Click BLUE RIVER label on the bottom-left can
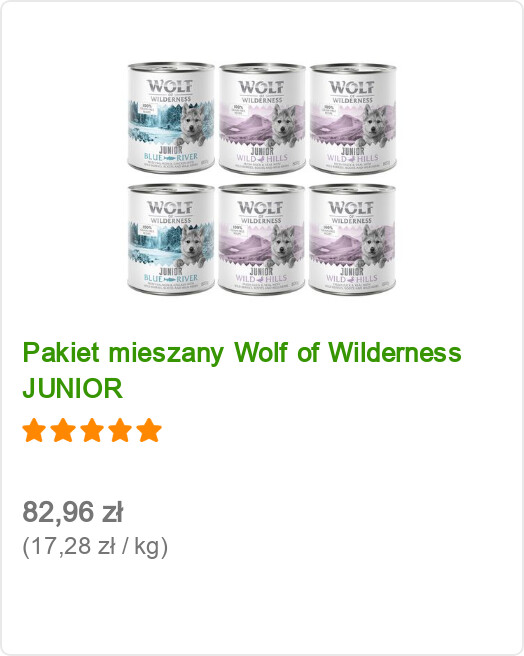 (171, 278)
